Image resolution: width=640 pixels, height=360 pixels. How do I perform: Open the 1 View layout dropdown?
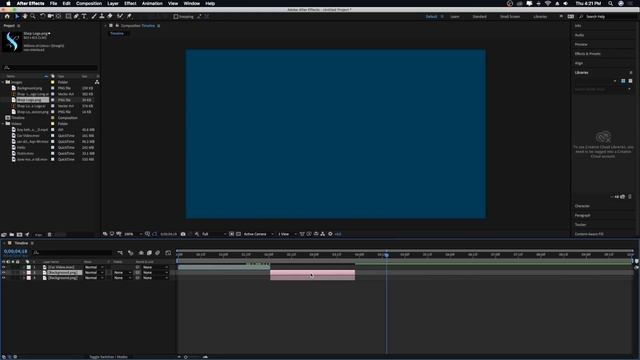click(287, 234)
